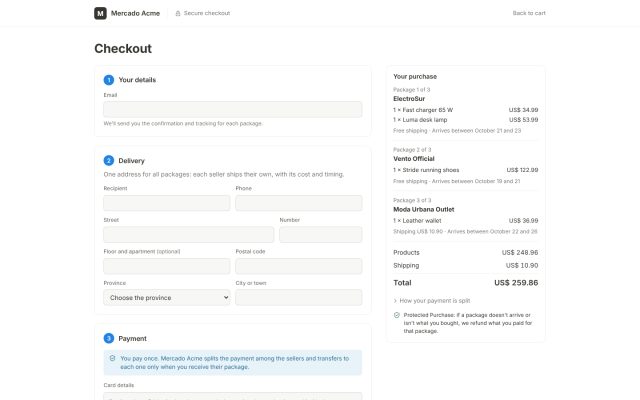Image resolution: width=640 pixels, height=400 pixels.
Task: Click the Moda Urbana Outlet seller name
Action: 424,209
